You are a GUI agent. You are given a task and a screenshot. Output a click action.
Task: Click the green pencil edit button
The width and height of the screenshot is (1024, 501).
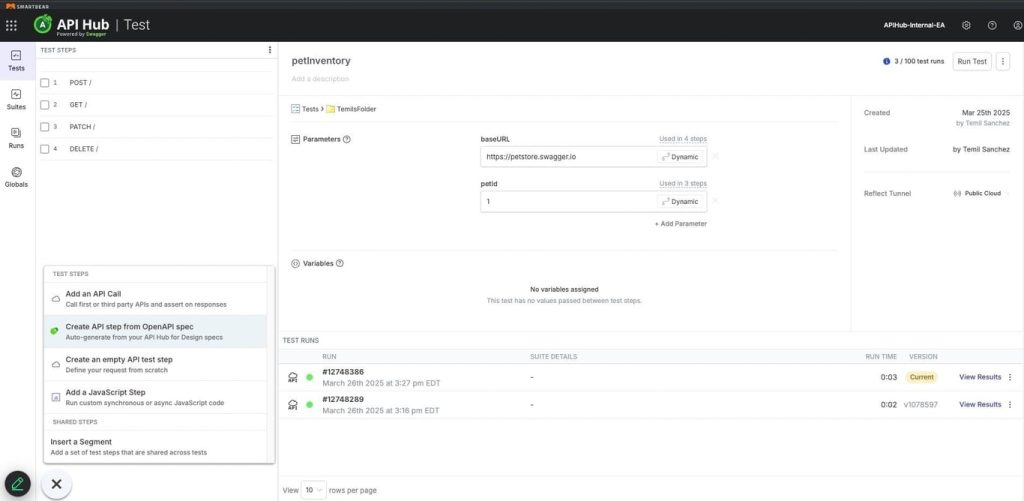click(17, 484)
